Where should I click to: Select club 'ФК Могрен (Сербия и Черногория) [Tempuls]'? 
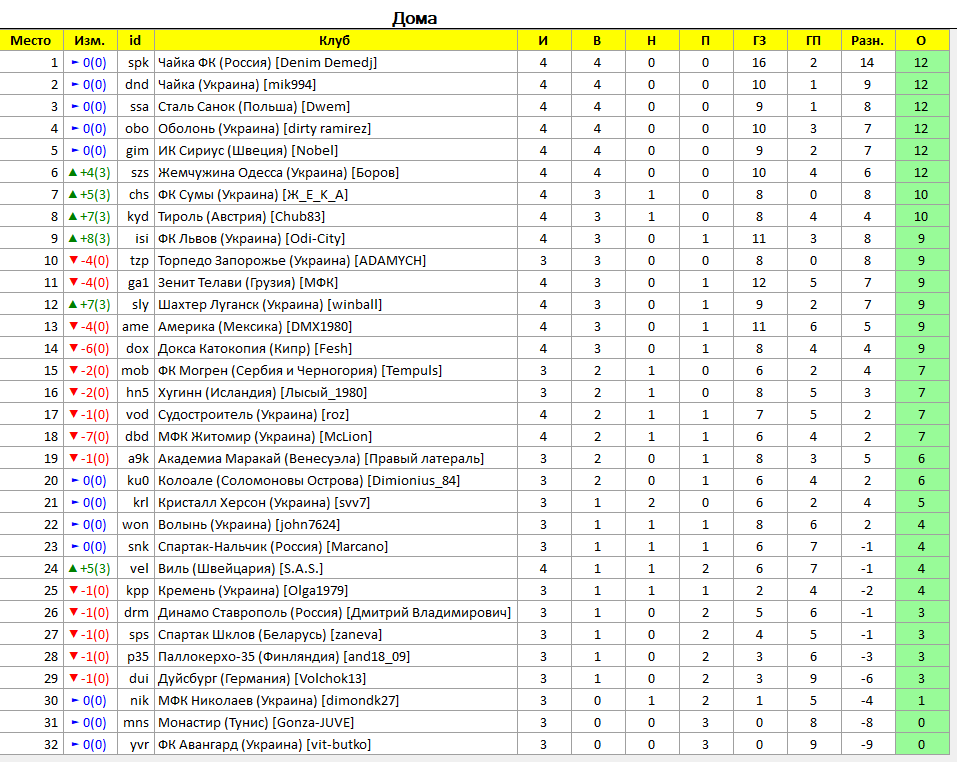(300, 370)
